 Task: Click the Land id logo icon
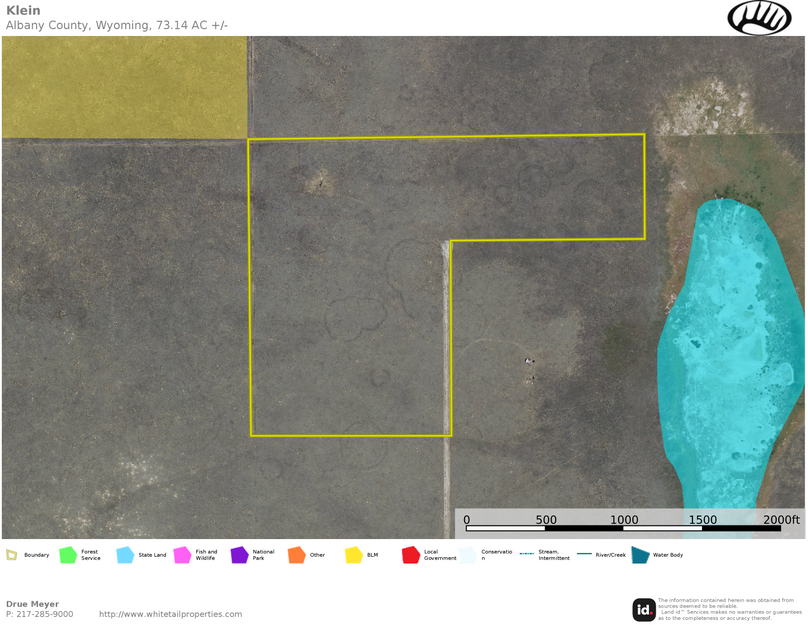(x=644, y=609)
